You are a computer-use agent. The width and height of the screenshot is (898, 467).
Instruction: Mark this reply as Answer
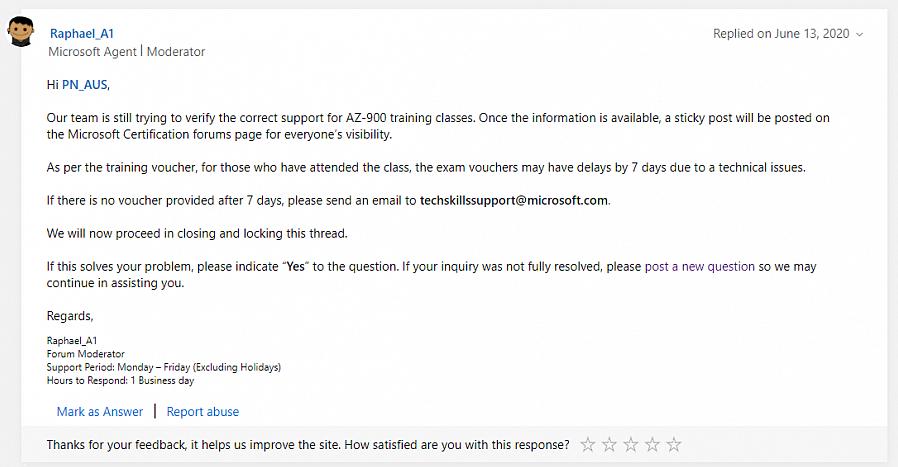(100, 412)
